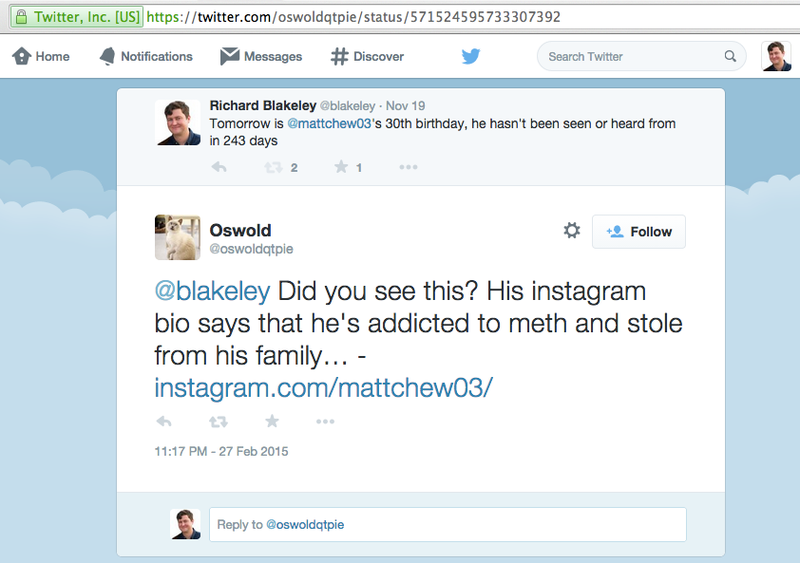This screenshot has height=563, width=800.
Task: Open the profile avatar menu in header
Action: coord(776,56)
